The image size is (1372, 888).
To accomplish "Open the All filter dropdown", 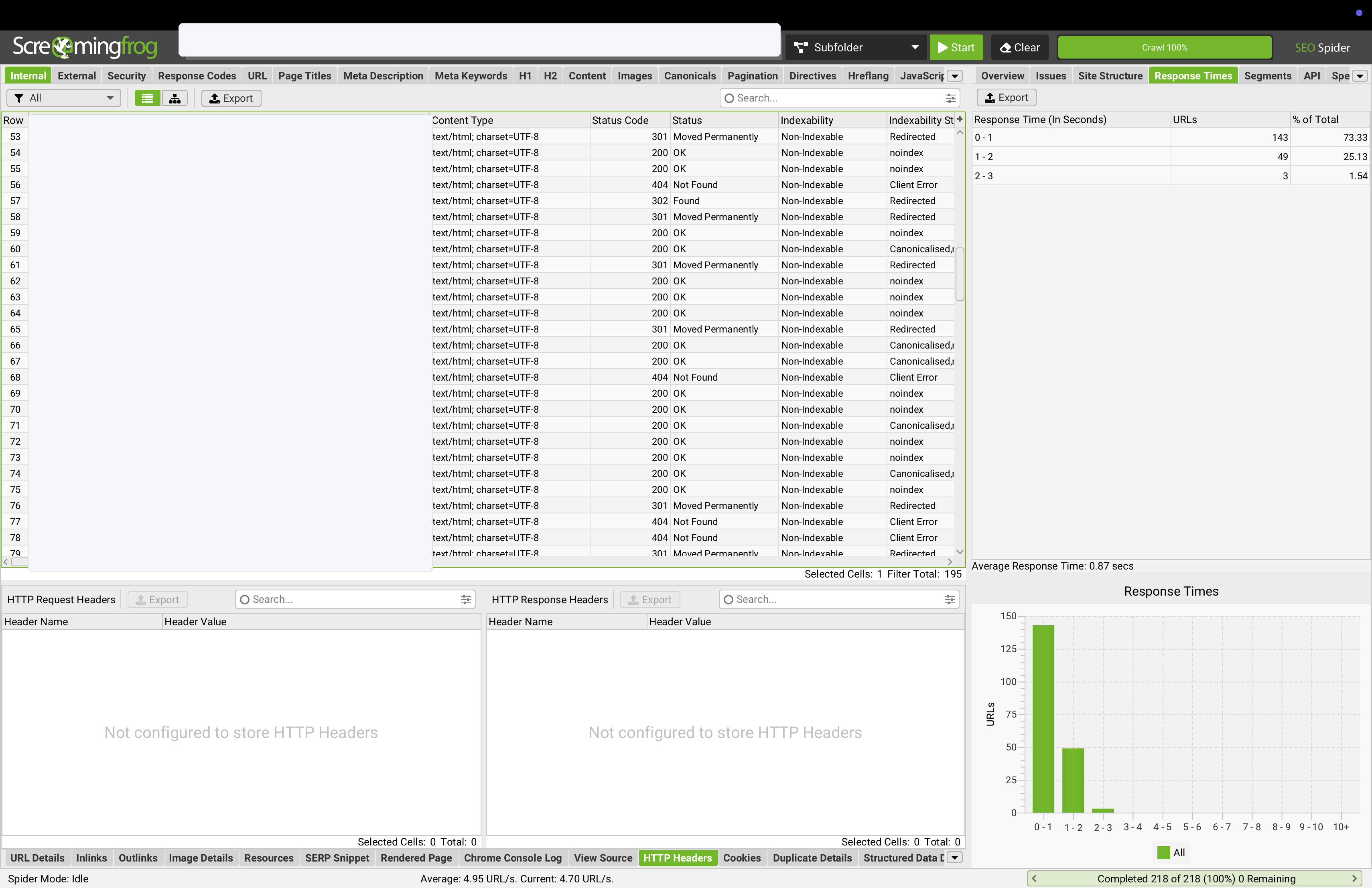I will (63, 98).
